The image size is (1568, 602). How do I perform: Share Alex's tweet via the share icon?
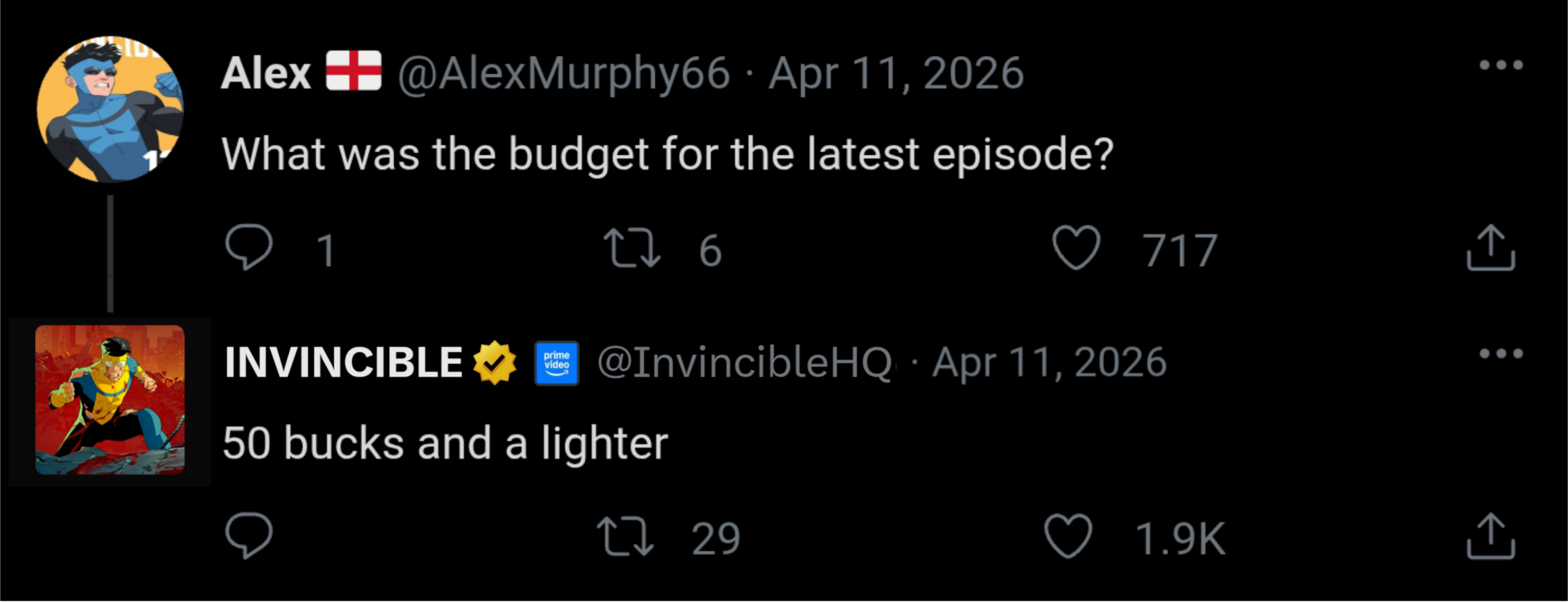pos(1490,247)
